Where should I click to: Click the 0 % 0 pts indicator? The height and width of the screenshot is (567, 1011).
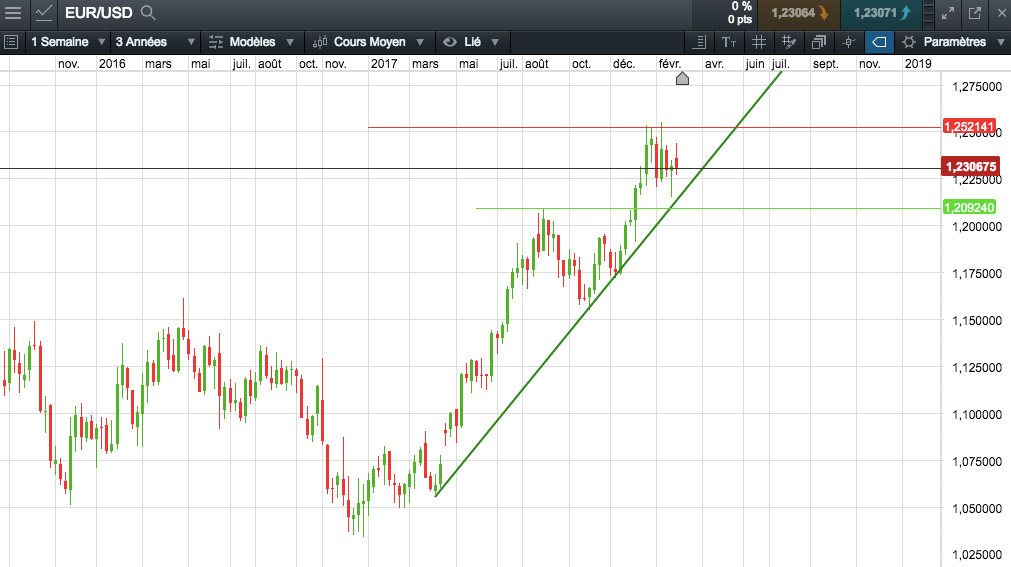pos(740,13)
